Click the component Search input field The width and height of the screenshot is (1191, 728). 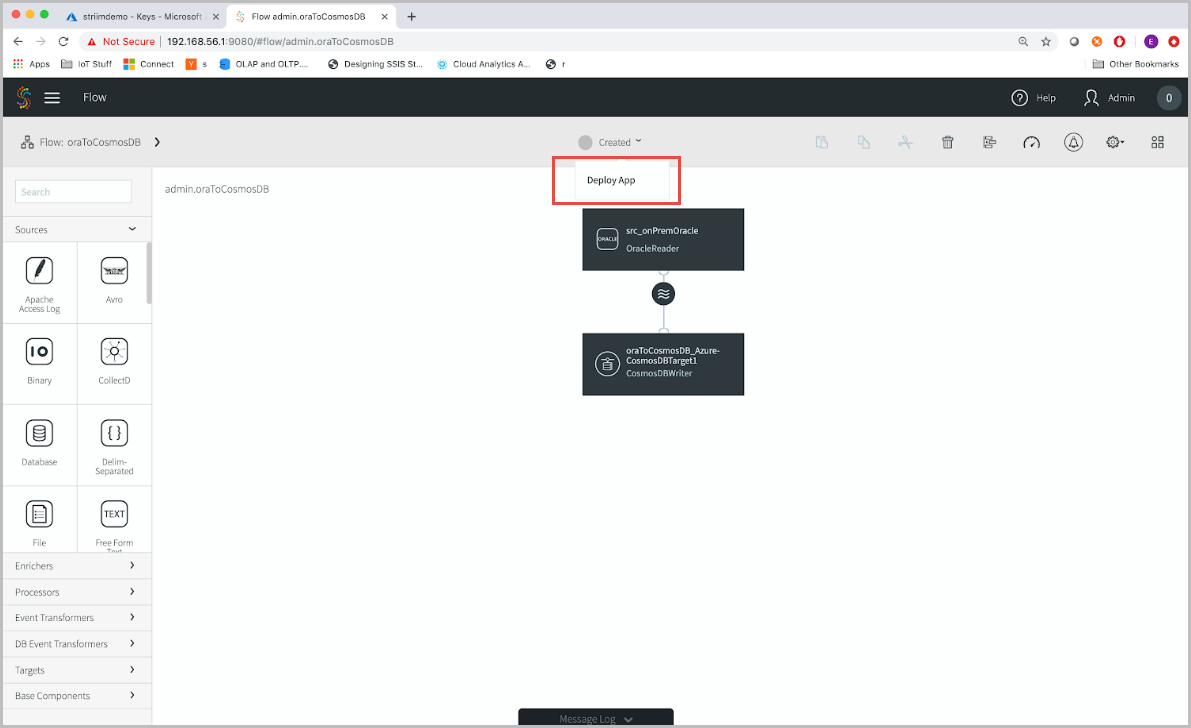(x=74, y=191)
